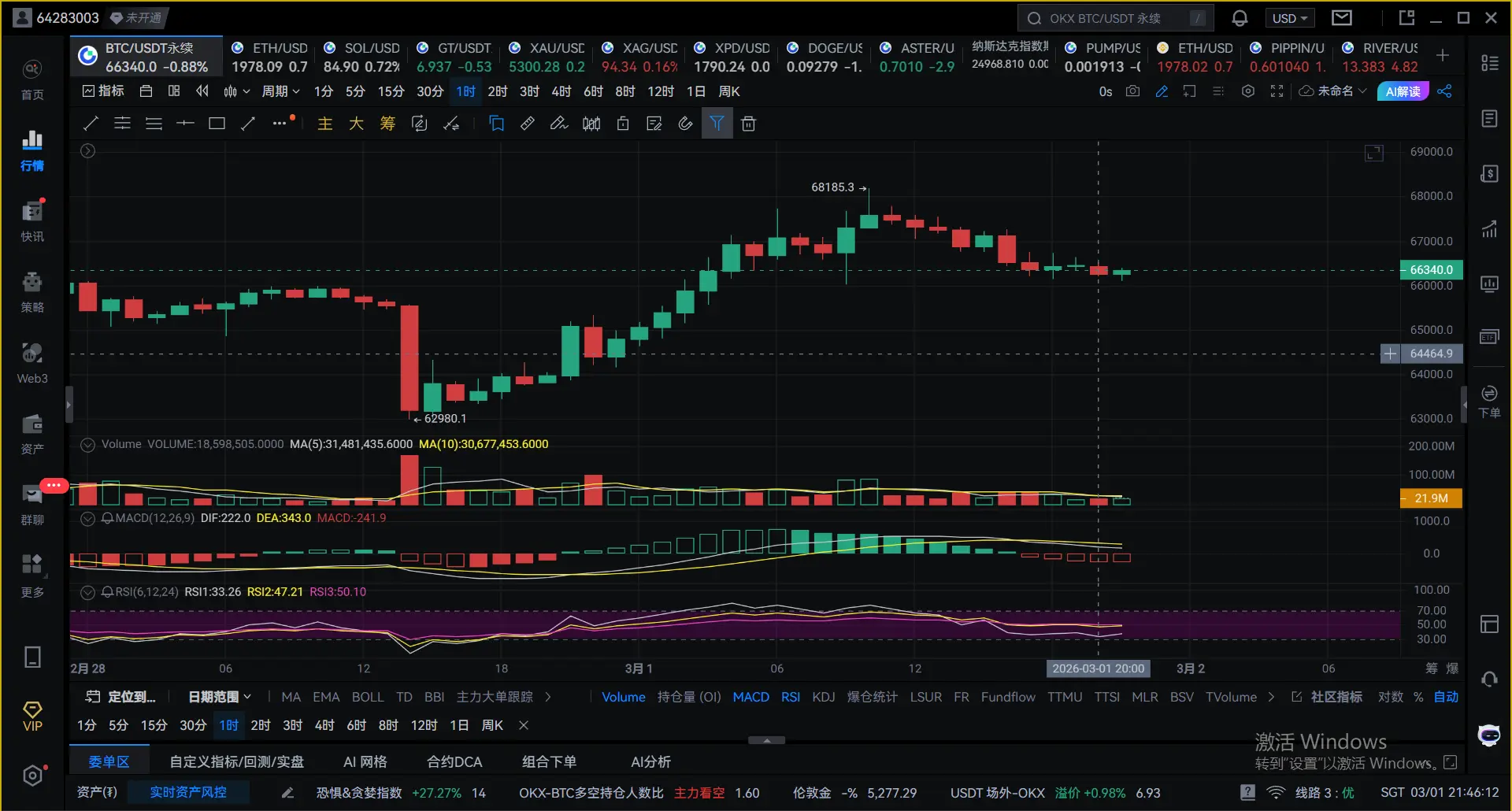Expand more sub-indicators arrow after TVolume
The image size is (1512, 811).
(1271, 697)
